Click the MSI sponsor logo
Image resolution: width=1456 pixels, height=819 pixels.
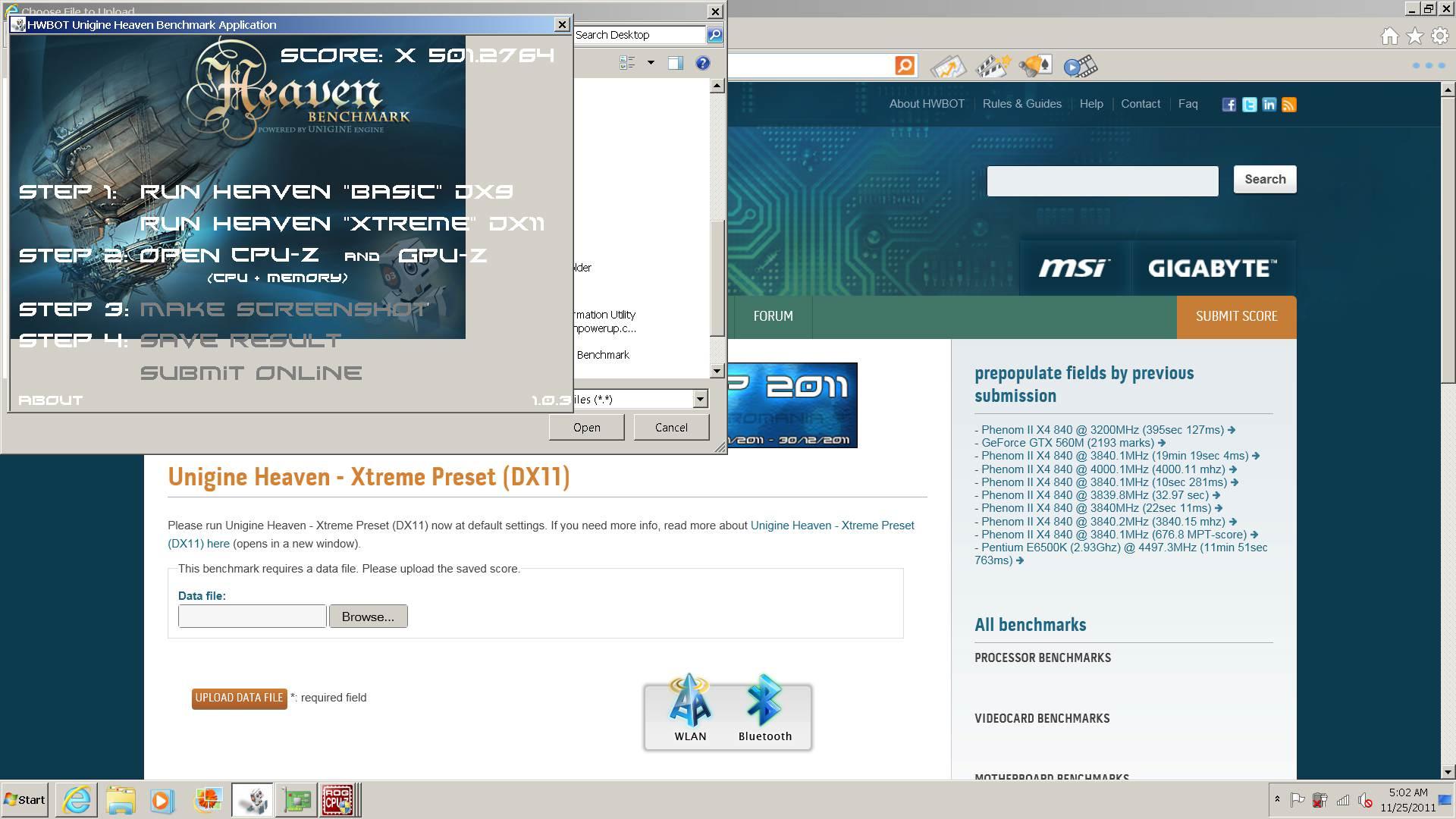tap(1074, 268)
